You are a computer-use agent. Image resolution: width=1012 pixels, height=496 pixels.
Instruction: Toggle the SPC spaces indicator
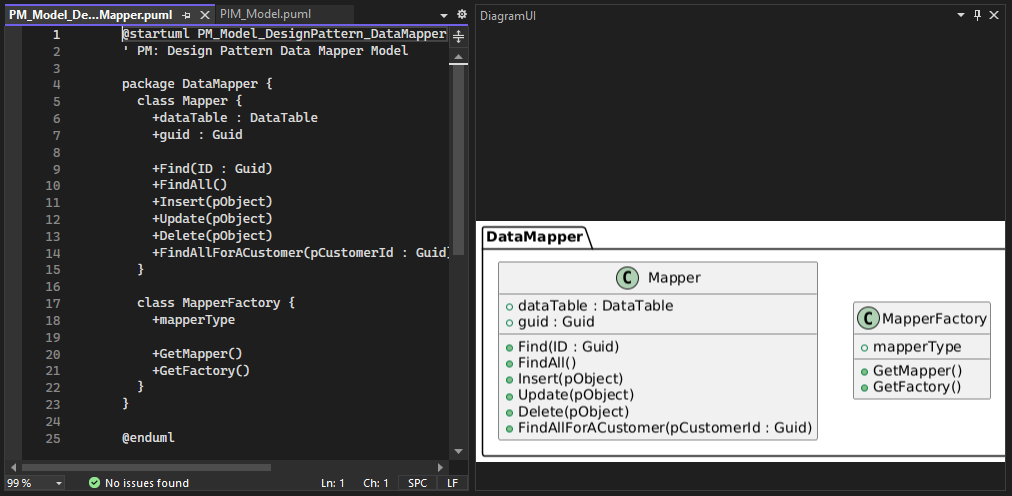[x=418, y=483]
